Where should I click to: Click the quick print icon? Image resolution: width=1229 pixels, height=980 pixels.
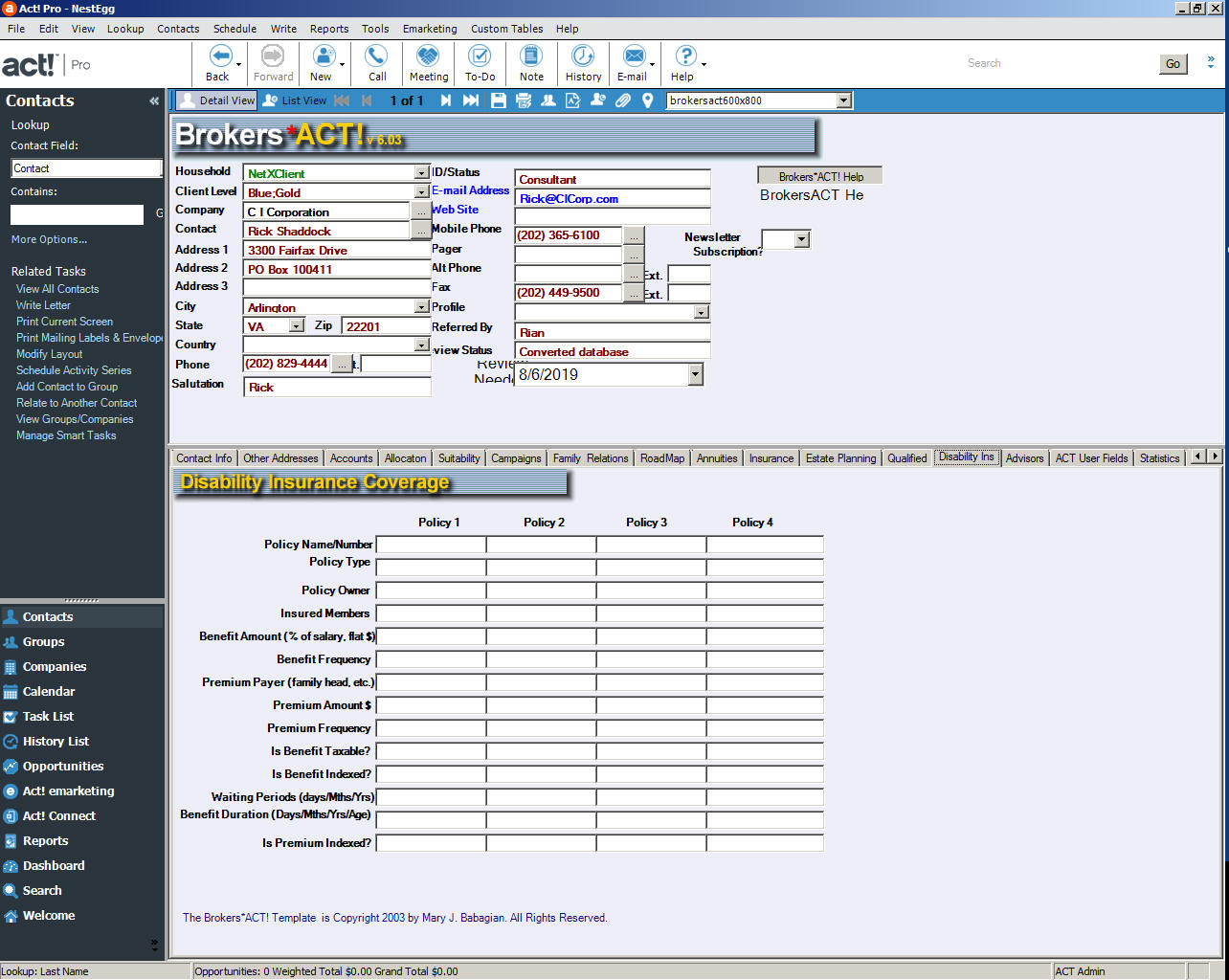tap(524, 100)
